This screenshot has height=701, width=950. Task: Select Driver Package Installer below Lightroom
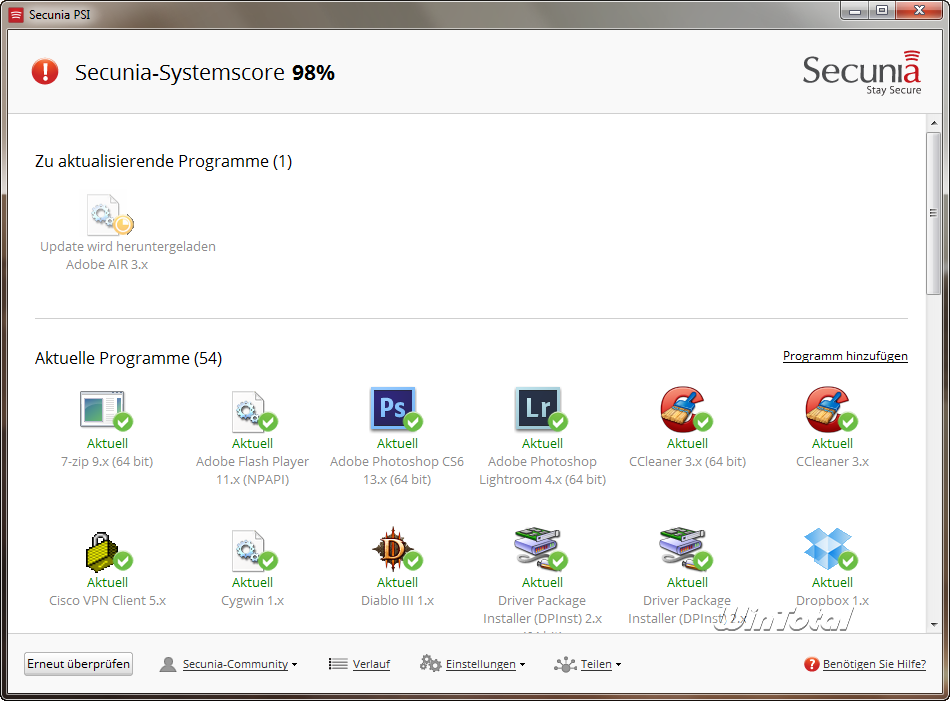tap(540, 549)
